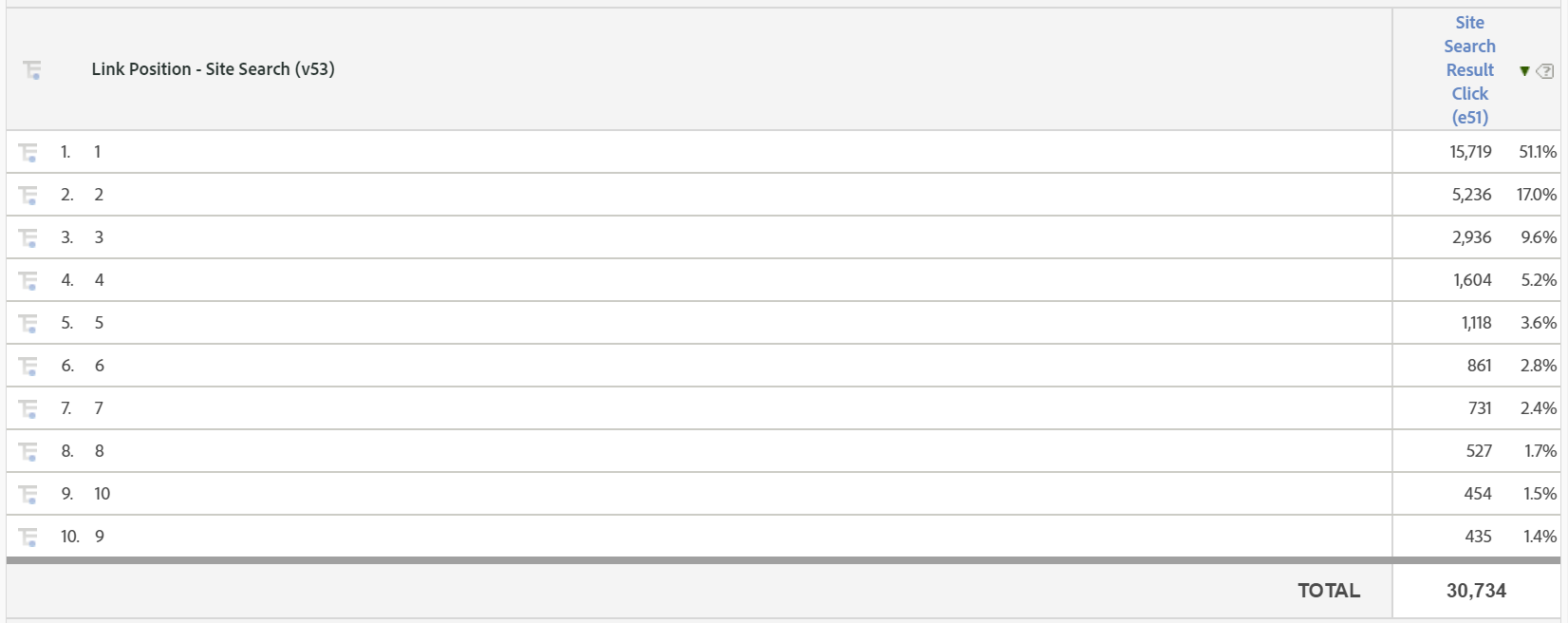Viewport: 1568px width, 623px height.
Task: Toggle sort order using the green descending arrow
Action: point(1525,70)
